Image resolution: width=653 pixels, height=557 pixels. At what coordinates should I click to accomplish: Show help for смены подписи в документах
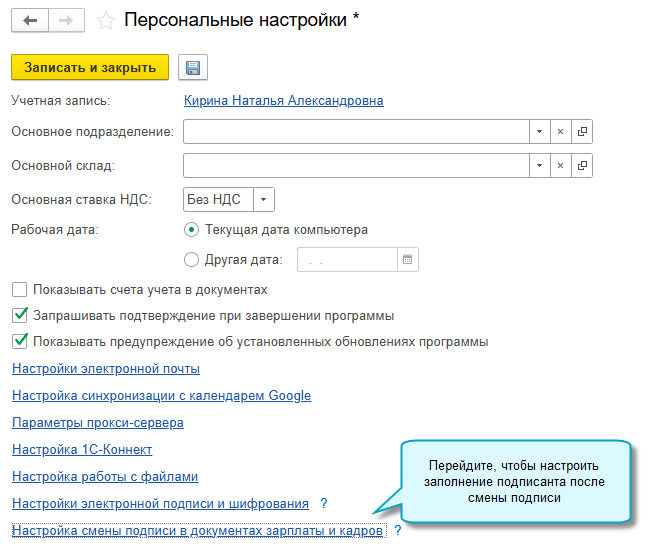tap(398, 530)
